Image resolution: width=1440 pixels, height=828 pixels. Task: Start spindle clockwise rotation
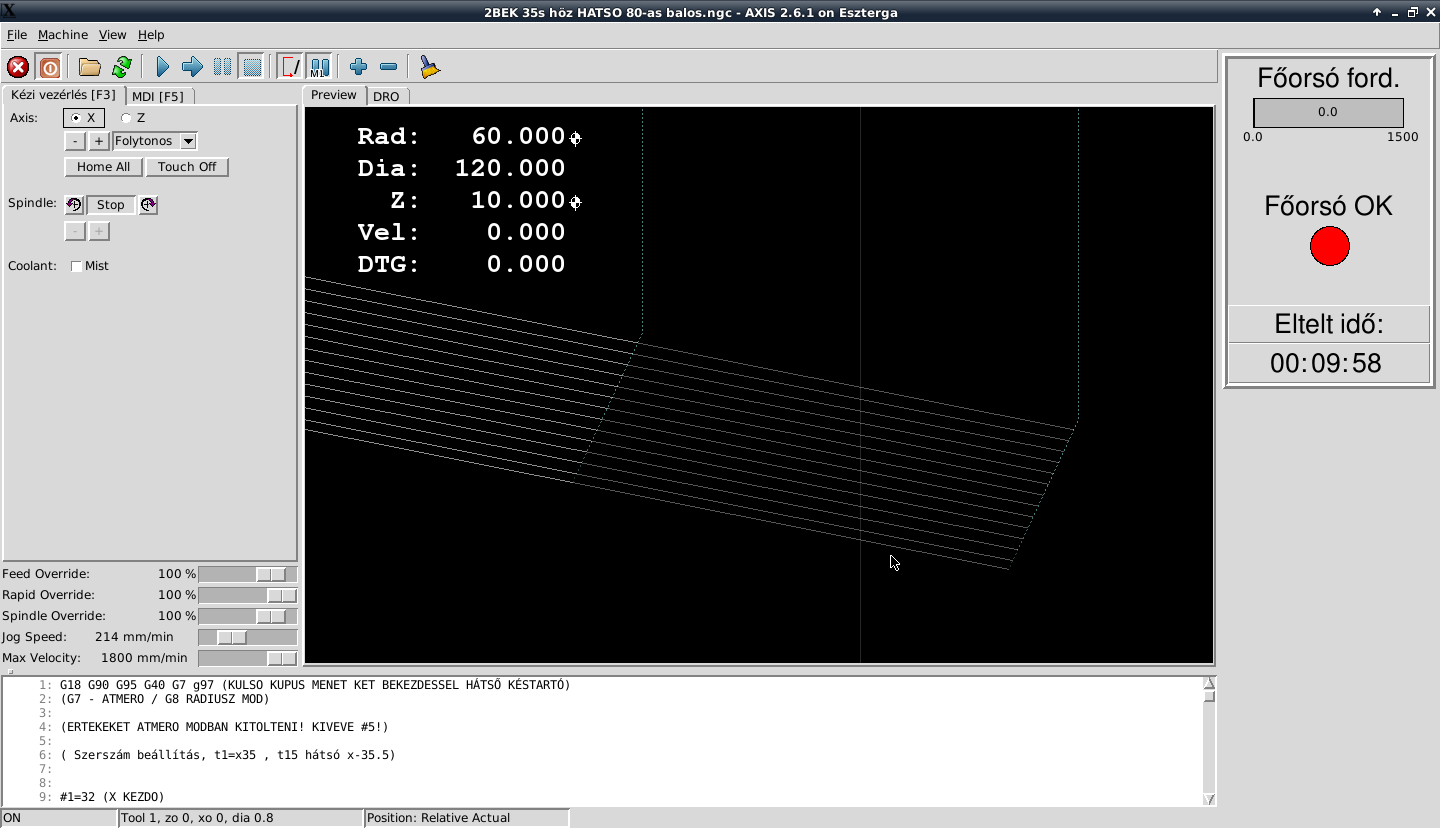pos(148,205)
